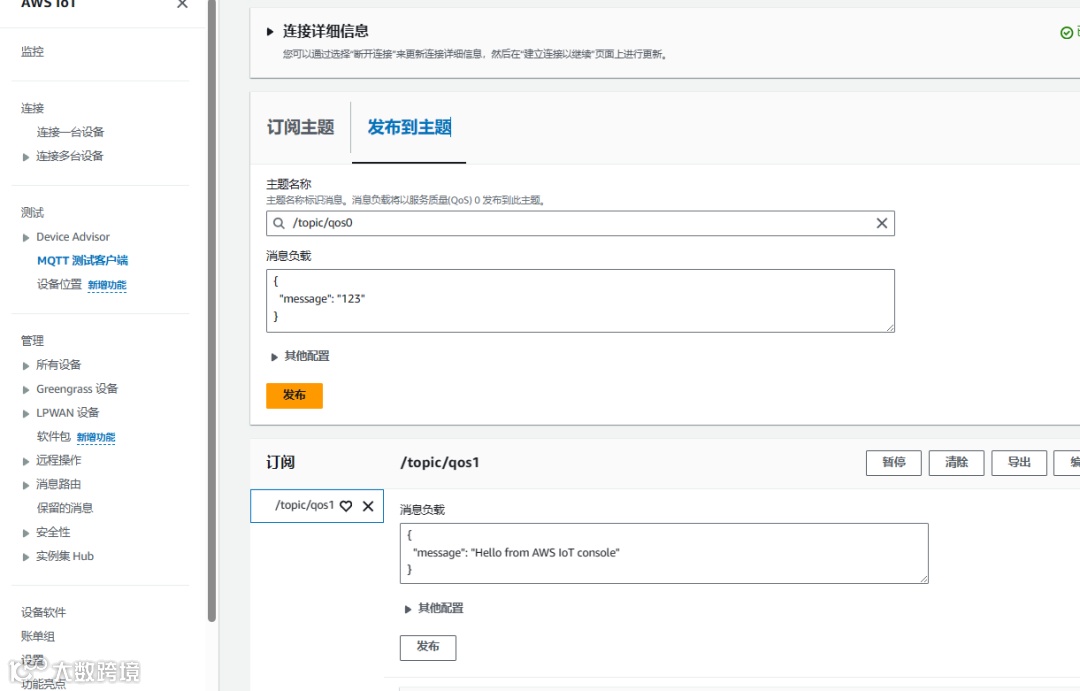The image size is (1080, 691).
Task: Expand 其他配置 in the /topic/qos1 subscription panel
Action: pos(408,609)
